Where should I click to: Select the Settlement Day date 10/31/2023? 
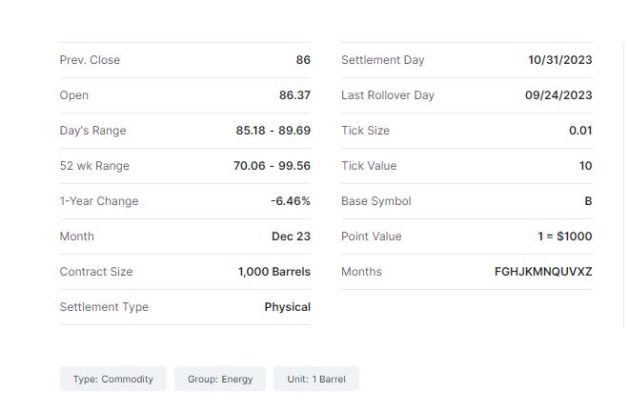click(560, 60)
